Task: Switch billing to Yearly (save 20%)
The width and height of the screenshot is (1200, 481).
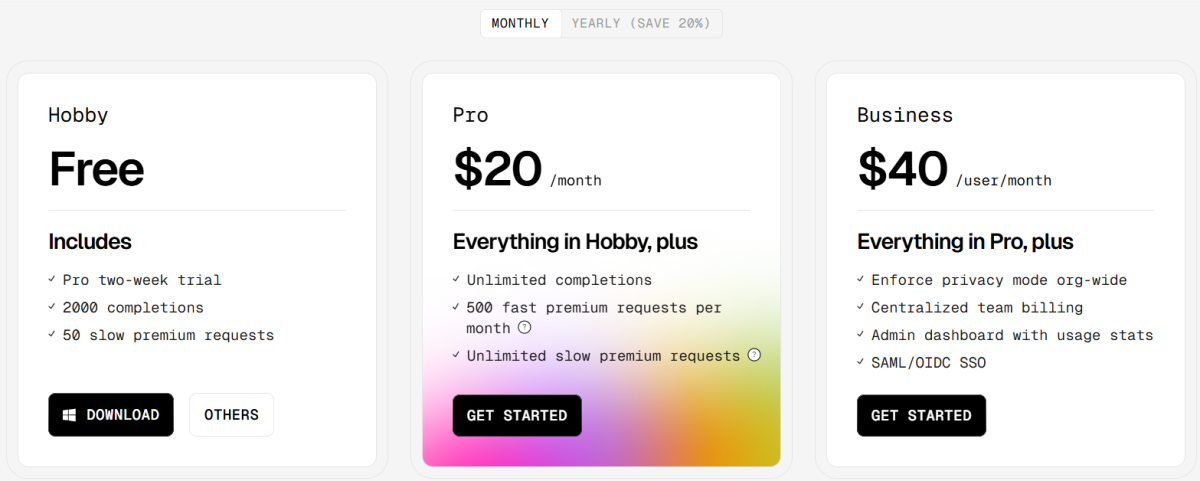Action: coord(641,23)
